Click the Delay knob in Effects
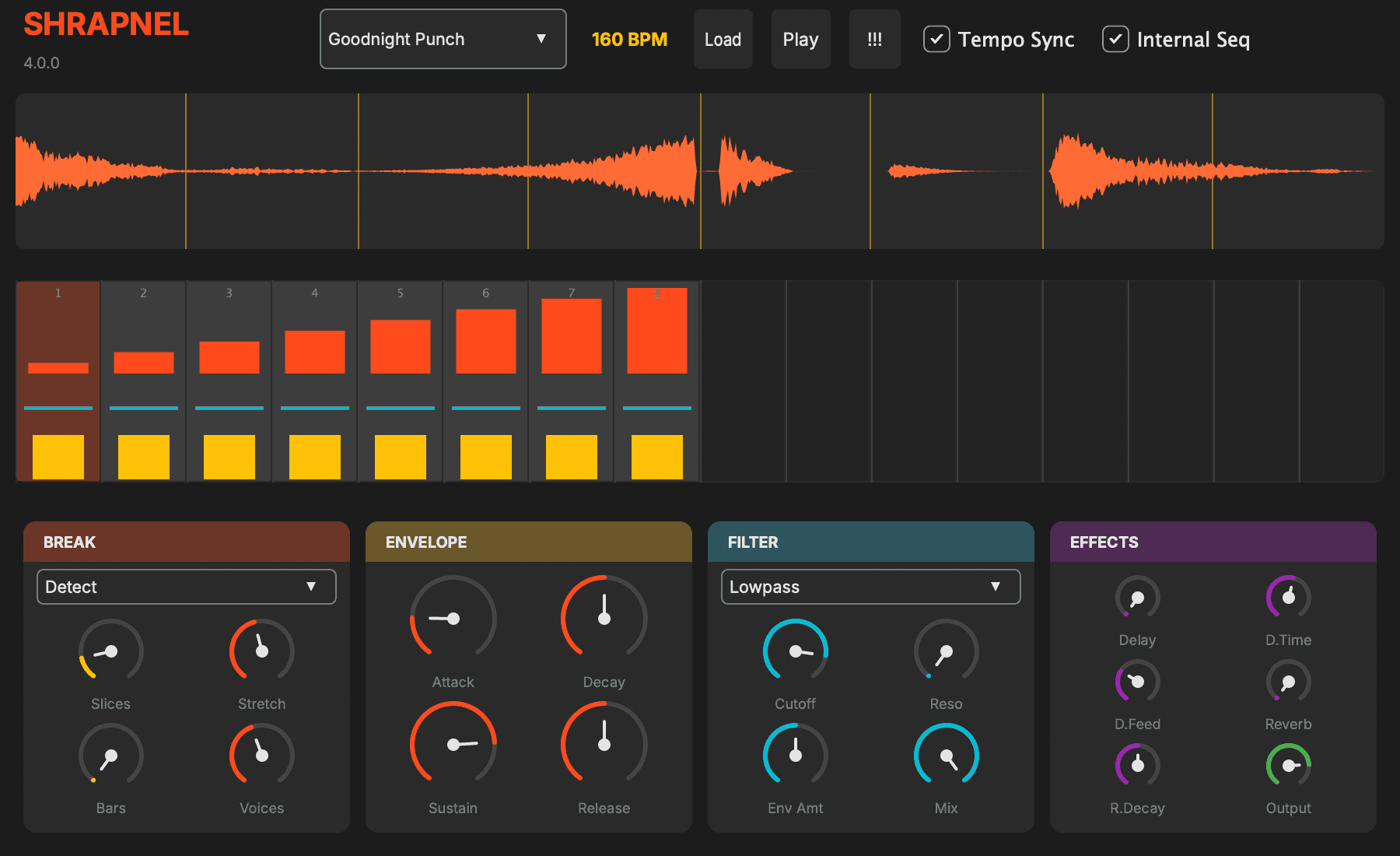This screenshot has height=856, width=1400. coord(1137,598)
